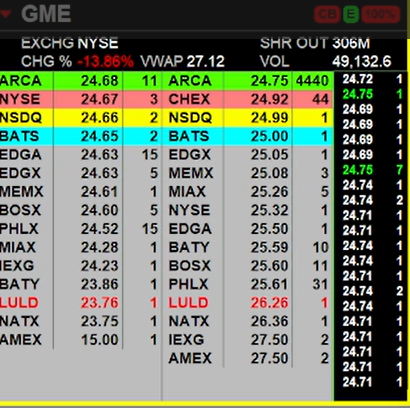410x408 pixels.
Task: Select BOSX bid row at 24.60
Action: (x=81, y=210)
